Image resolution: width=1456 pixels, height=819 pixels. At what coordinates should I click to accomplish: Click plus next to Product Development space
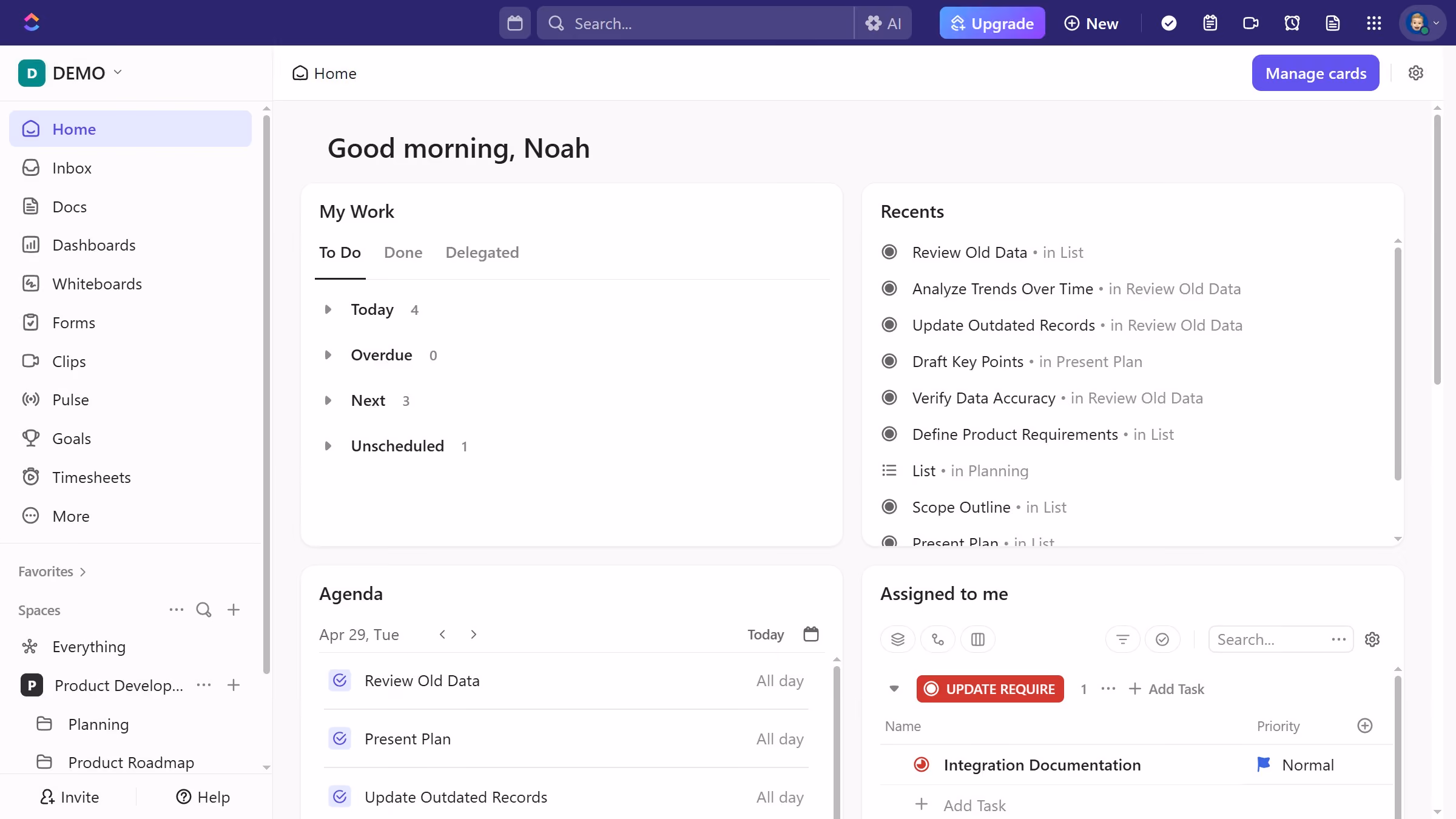(234, 685)
